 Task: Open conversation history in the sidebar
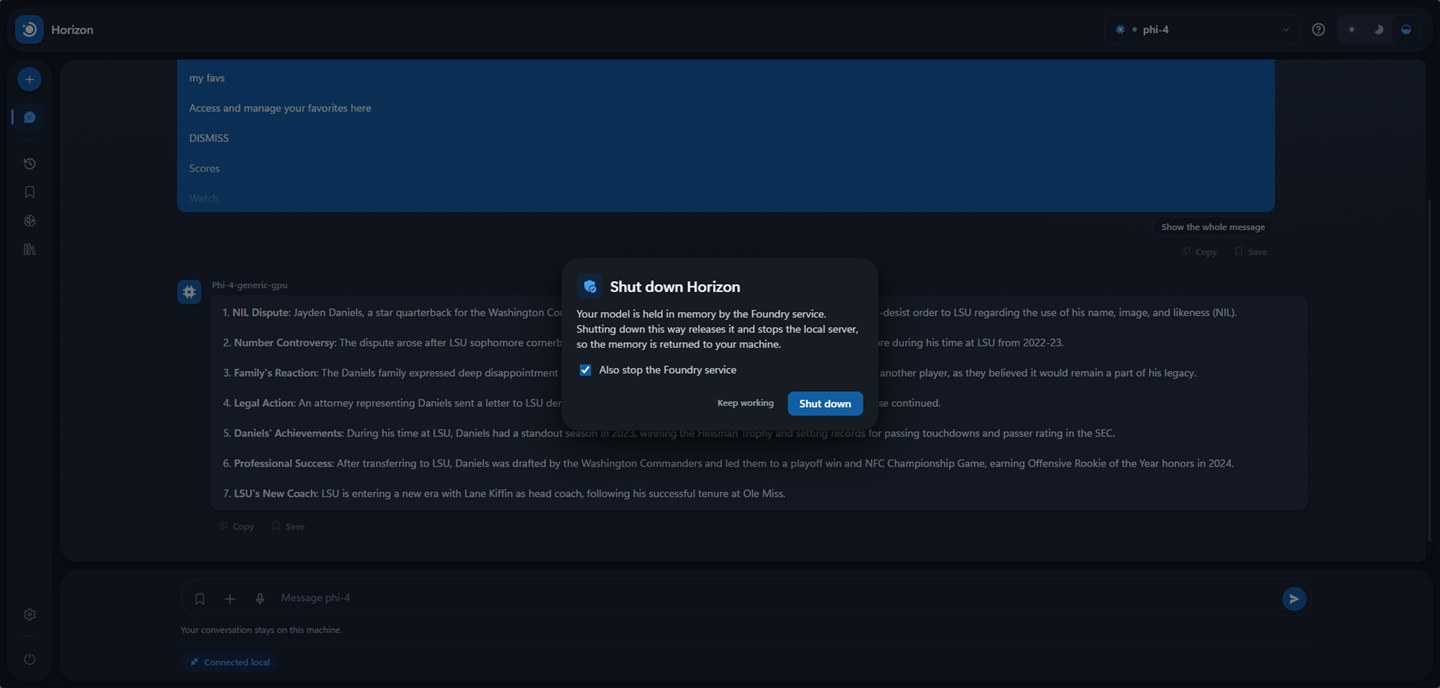tap(29, 164)
